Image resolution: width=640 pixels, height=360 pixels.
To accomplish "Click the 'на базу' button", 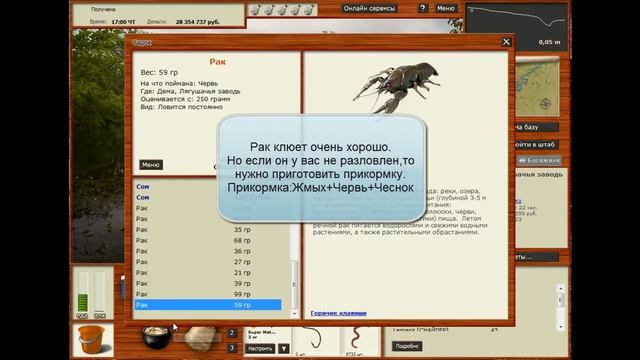I will pyautogui.click(x=536, y=127).
